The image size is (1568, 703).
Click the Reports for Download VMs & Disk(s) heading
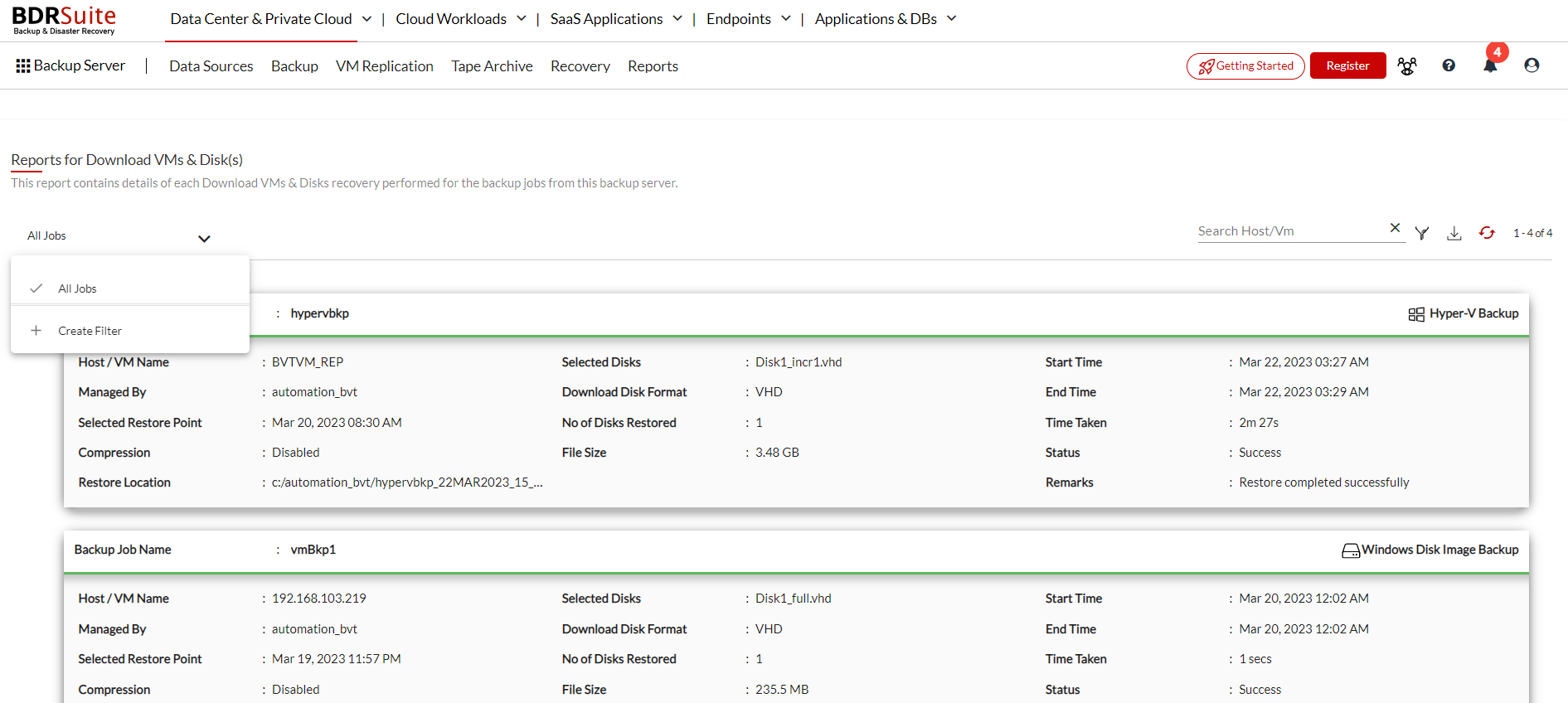pyautogui.click(x=127, y=160)
